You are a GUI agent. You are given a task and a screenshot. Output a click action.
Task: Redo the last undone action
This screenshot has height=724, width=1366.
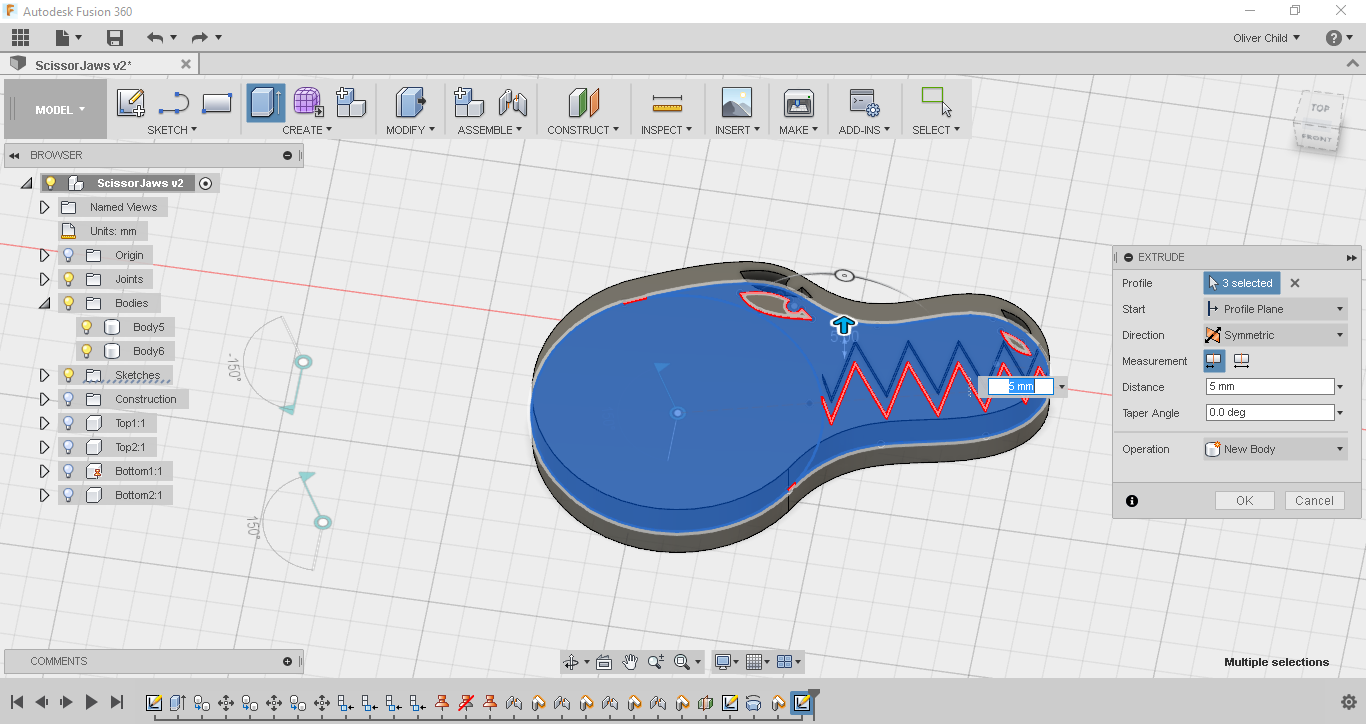pos(199,38)
